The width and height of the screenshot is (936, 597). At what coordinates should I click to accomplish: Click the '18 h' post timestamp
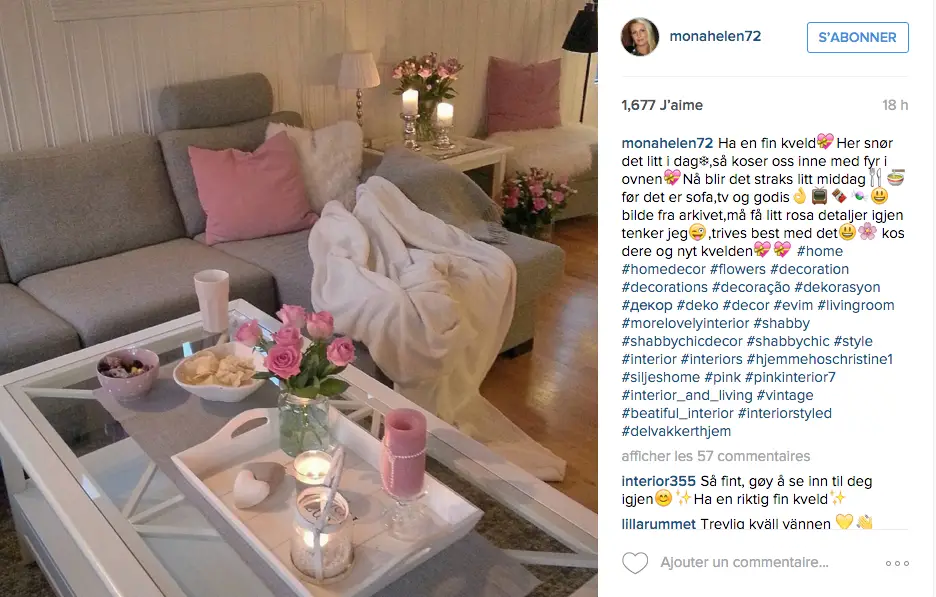click(895, 105)
